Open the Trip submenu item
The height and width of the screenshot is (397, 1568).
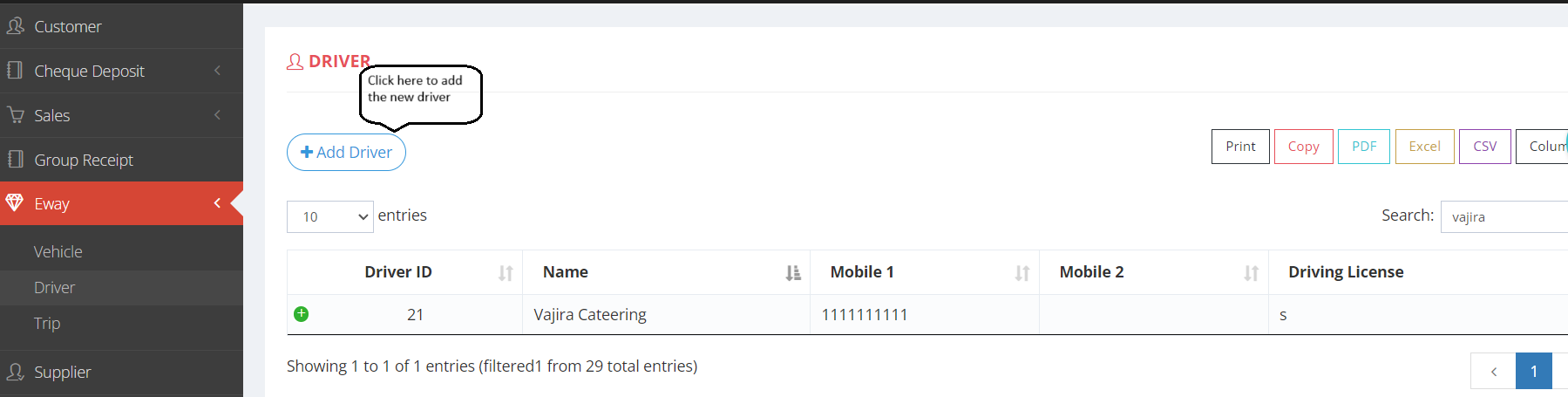[47, 323]
